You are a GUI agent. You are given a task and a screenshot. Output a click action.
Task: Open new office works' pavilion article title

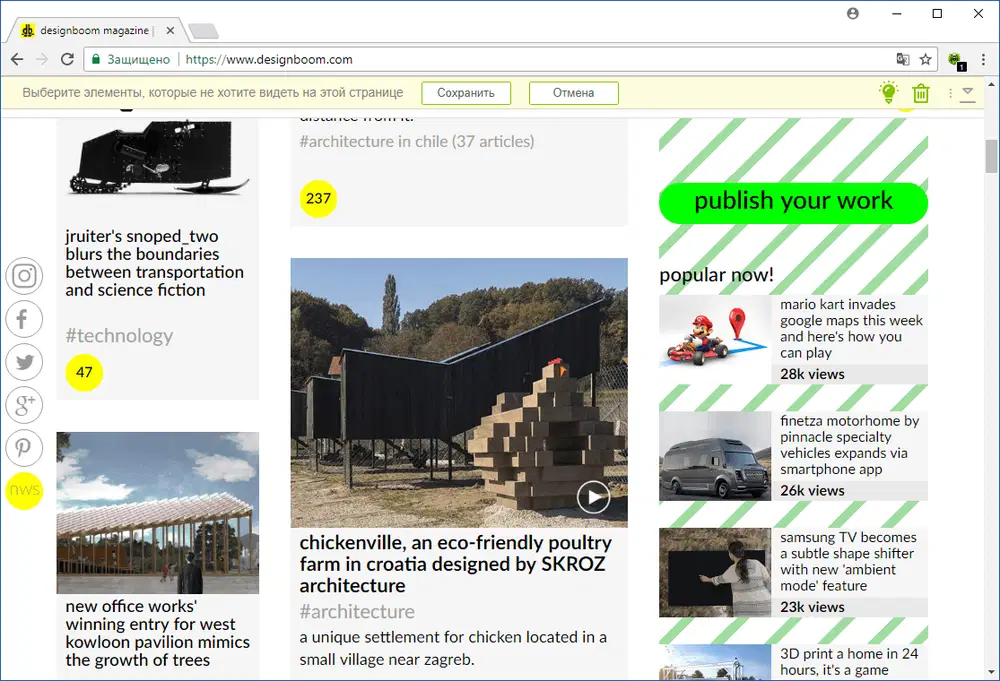158,633
